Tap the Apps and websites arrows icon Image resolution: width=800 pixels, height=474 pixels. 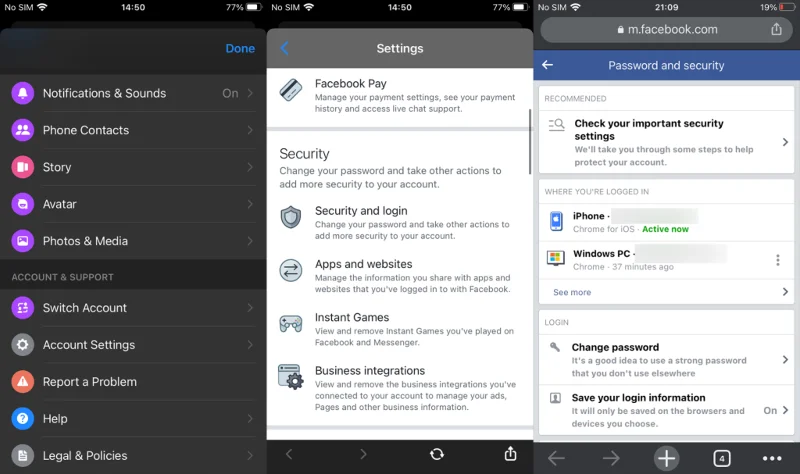click(291, 270)
